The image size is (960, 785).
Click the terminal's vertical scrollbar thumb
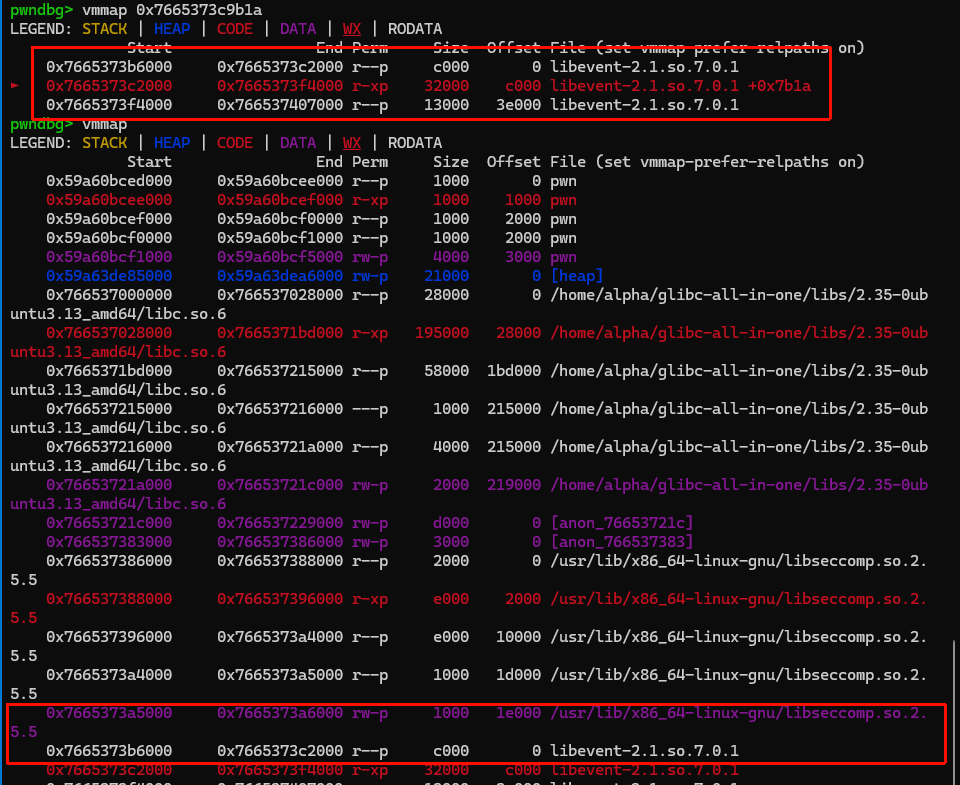(954, 710)
